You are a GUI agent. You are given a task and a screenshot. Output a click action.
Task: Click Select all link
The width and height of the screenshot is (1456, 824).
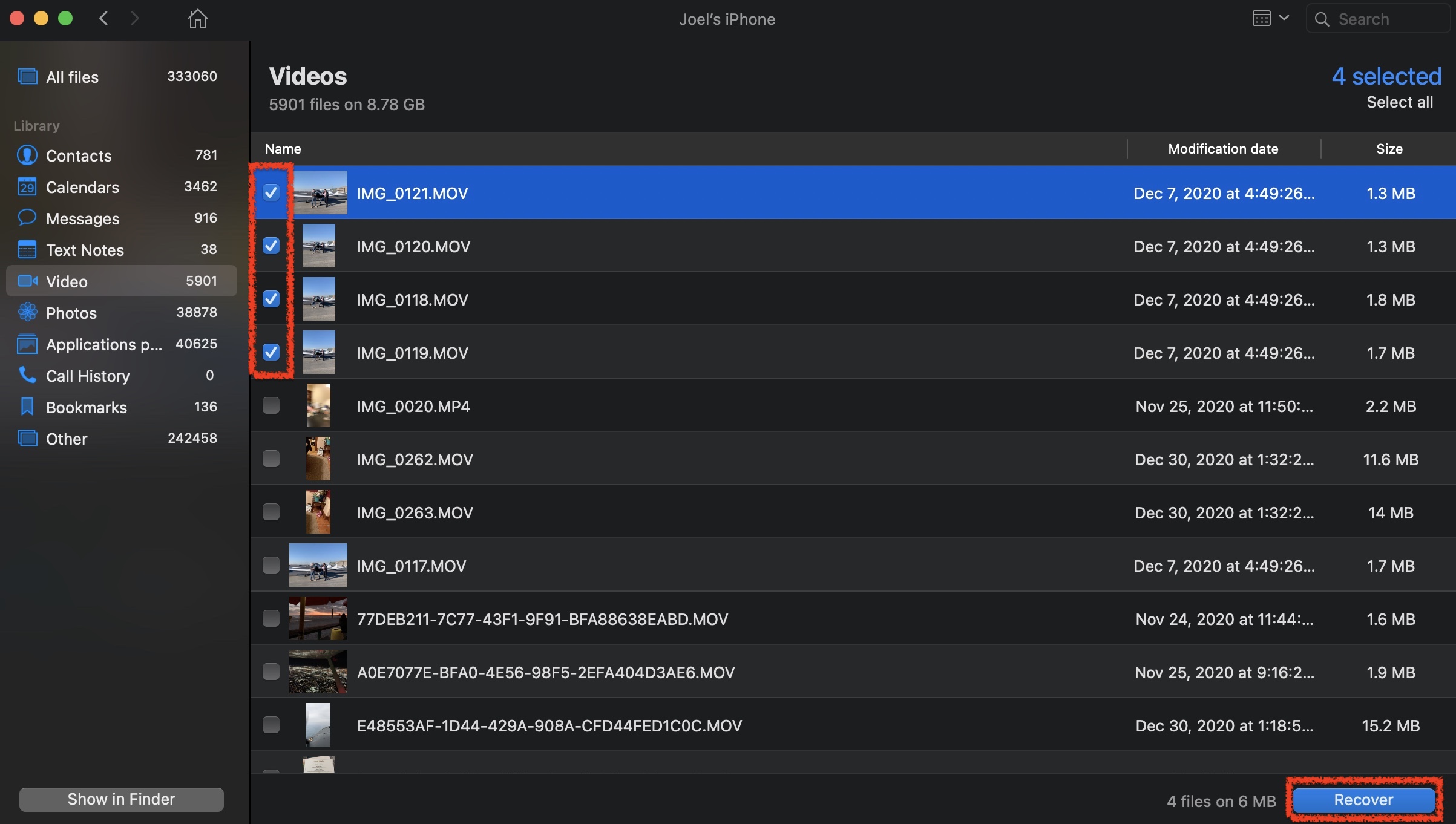[x=1400, y=102]
